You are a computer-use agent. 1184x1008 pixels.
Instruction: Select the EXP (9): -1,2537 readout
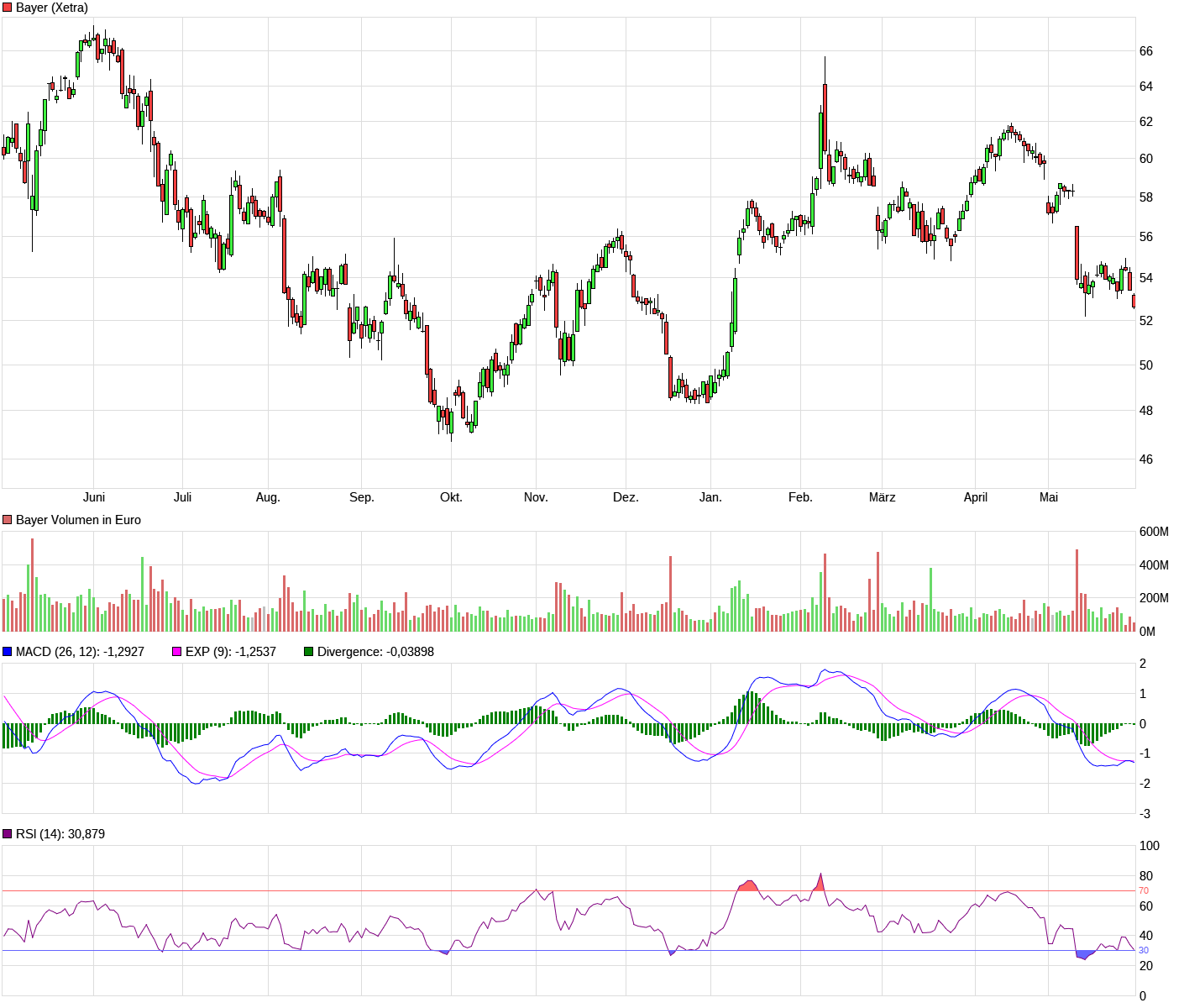click(x=231, y=652)
